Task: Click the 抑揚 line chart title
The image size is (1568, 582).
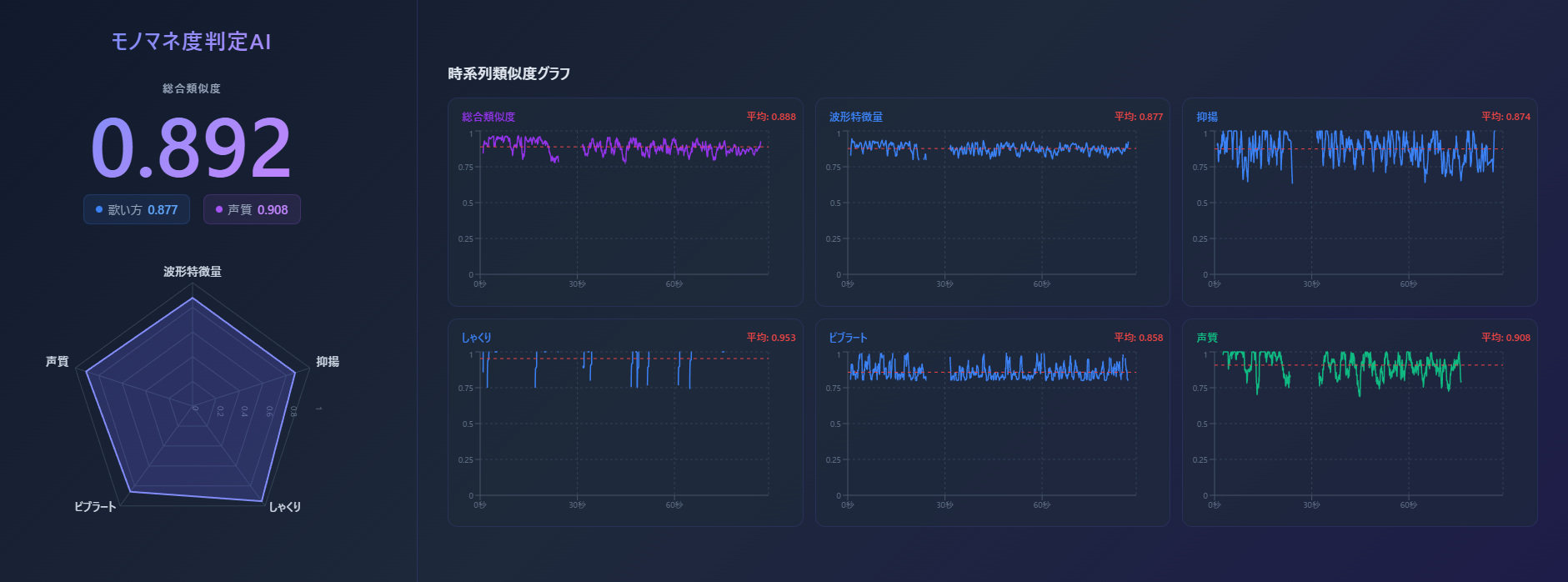Action: click(1206, 117)
